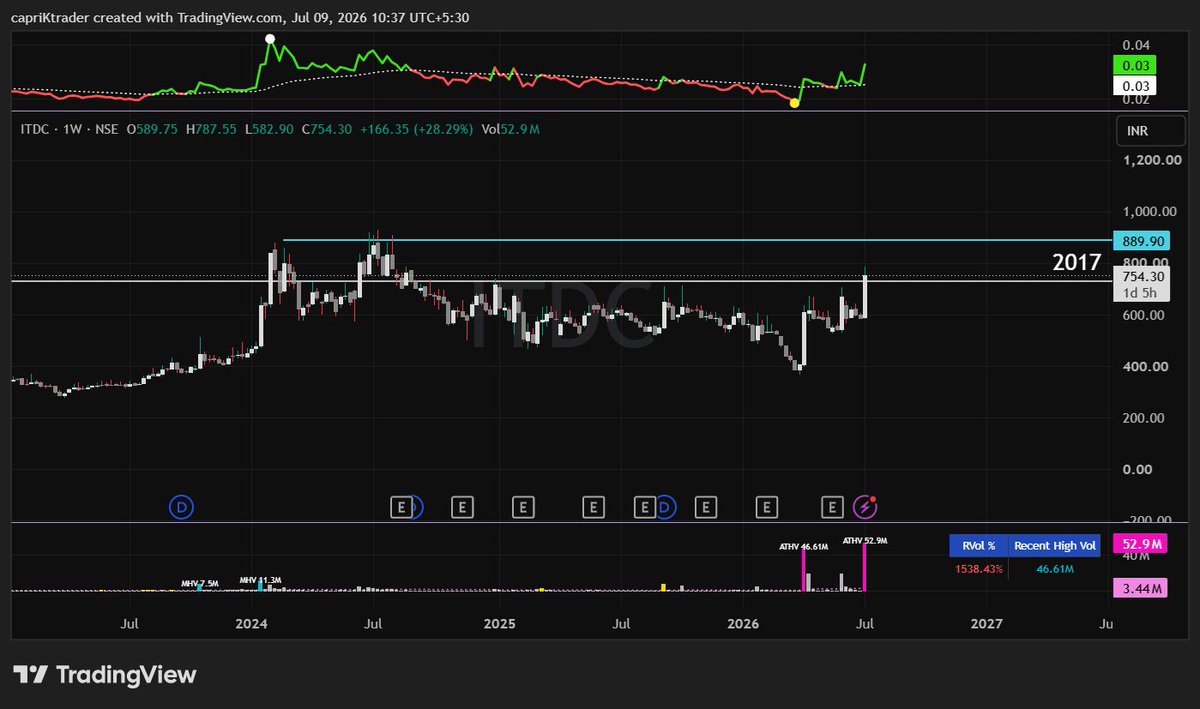Click the 1,200.00 price axis label

(x=1151, y=160)
